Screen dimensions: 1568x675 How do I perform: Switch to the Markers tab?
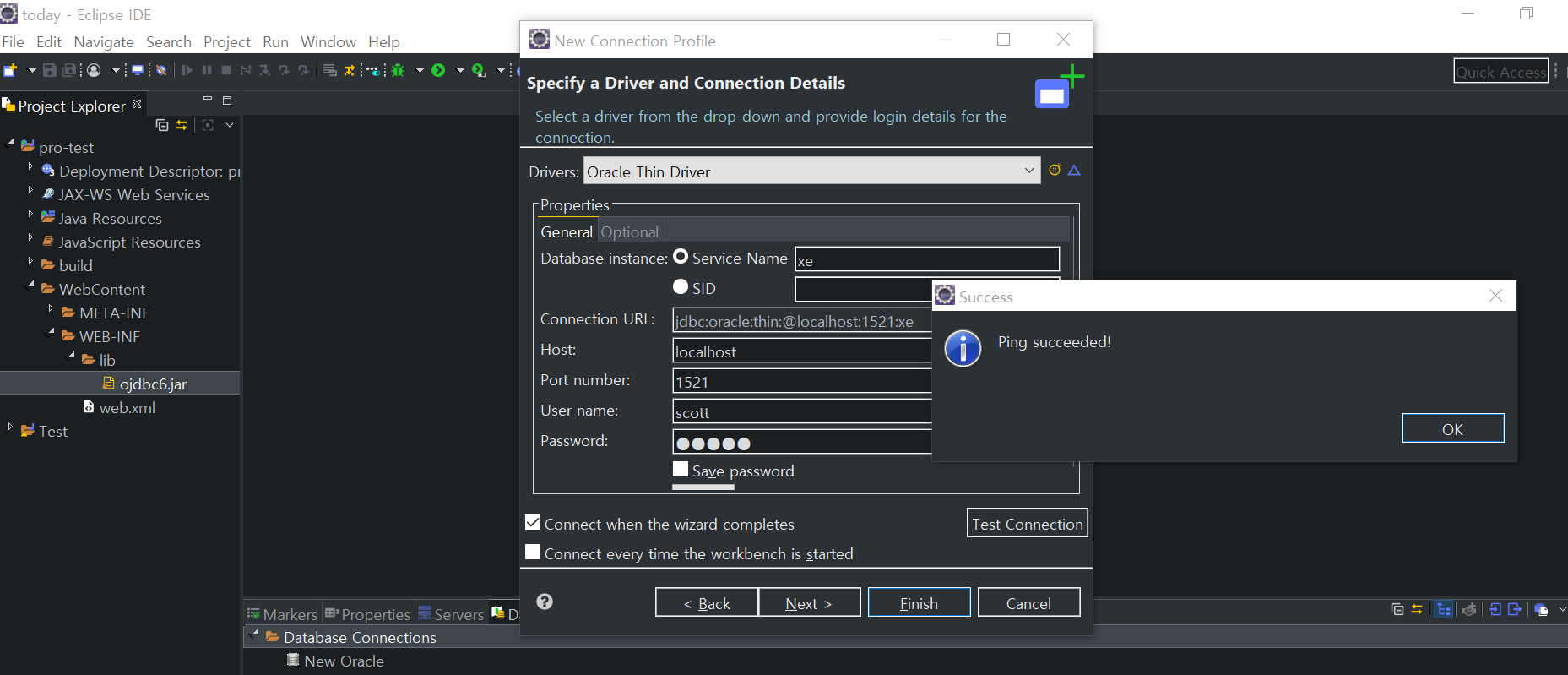coord(282,614)
